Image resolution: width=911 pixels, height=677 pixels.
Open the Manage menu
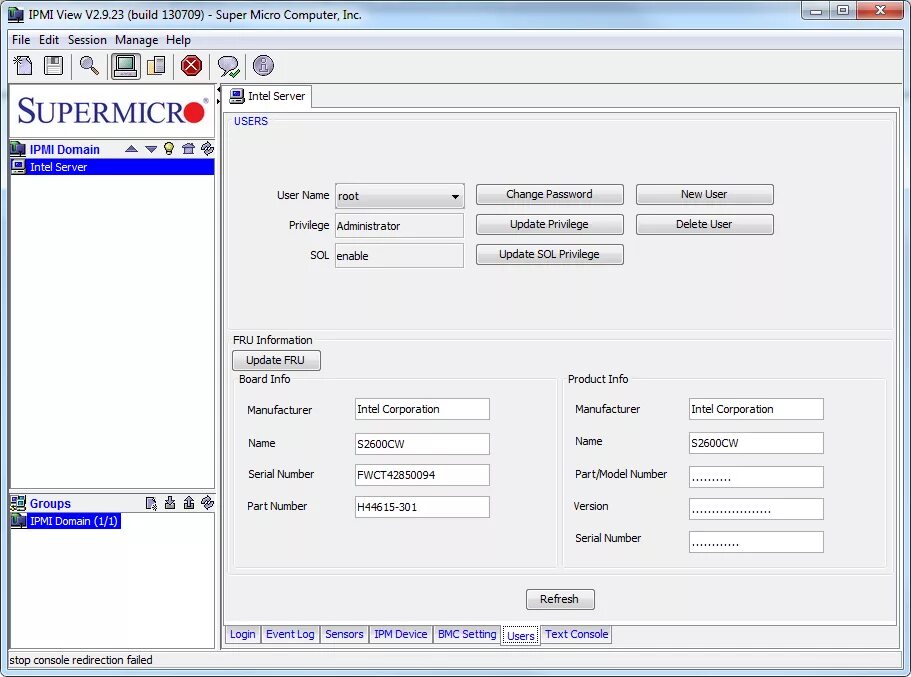point(137,40)
